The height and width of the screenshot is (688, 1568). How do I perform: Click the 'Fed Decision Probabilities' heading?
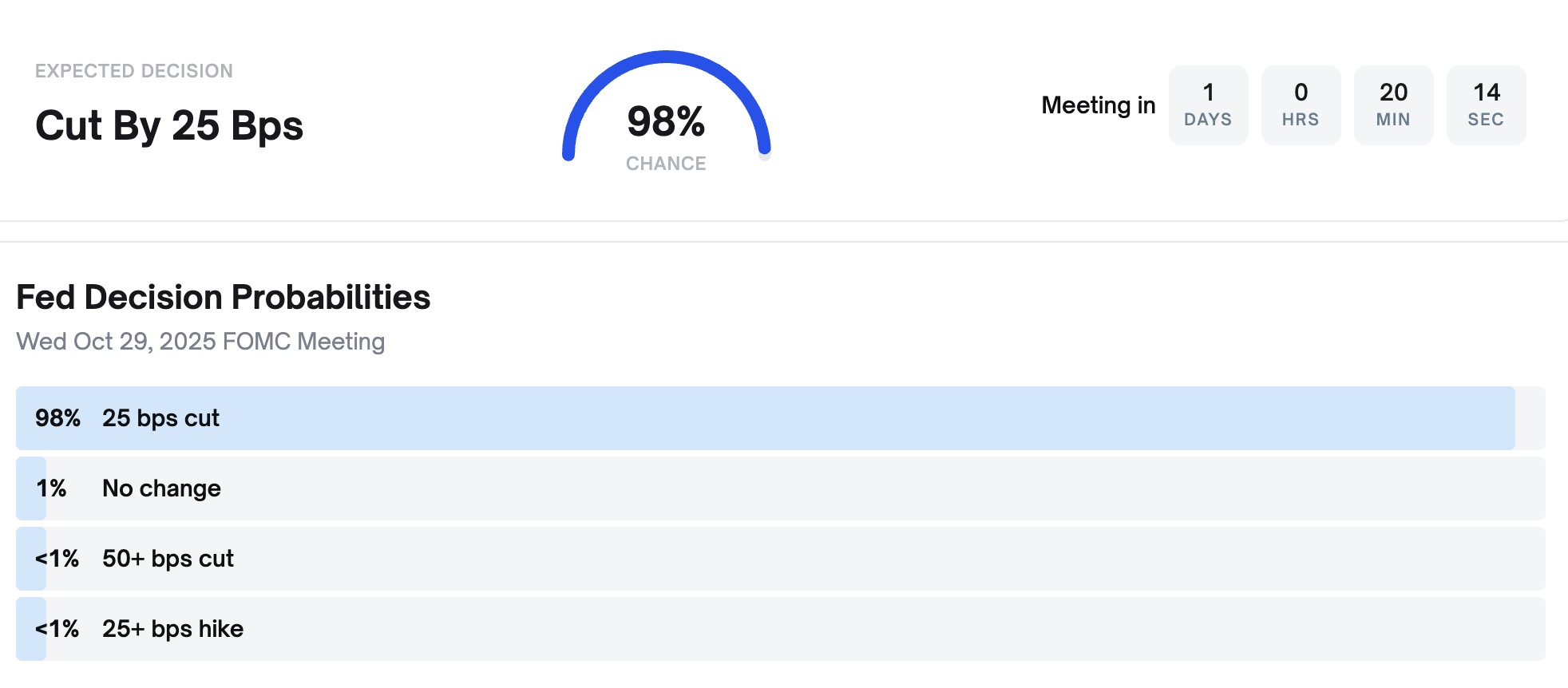pos(224,298)
